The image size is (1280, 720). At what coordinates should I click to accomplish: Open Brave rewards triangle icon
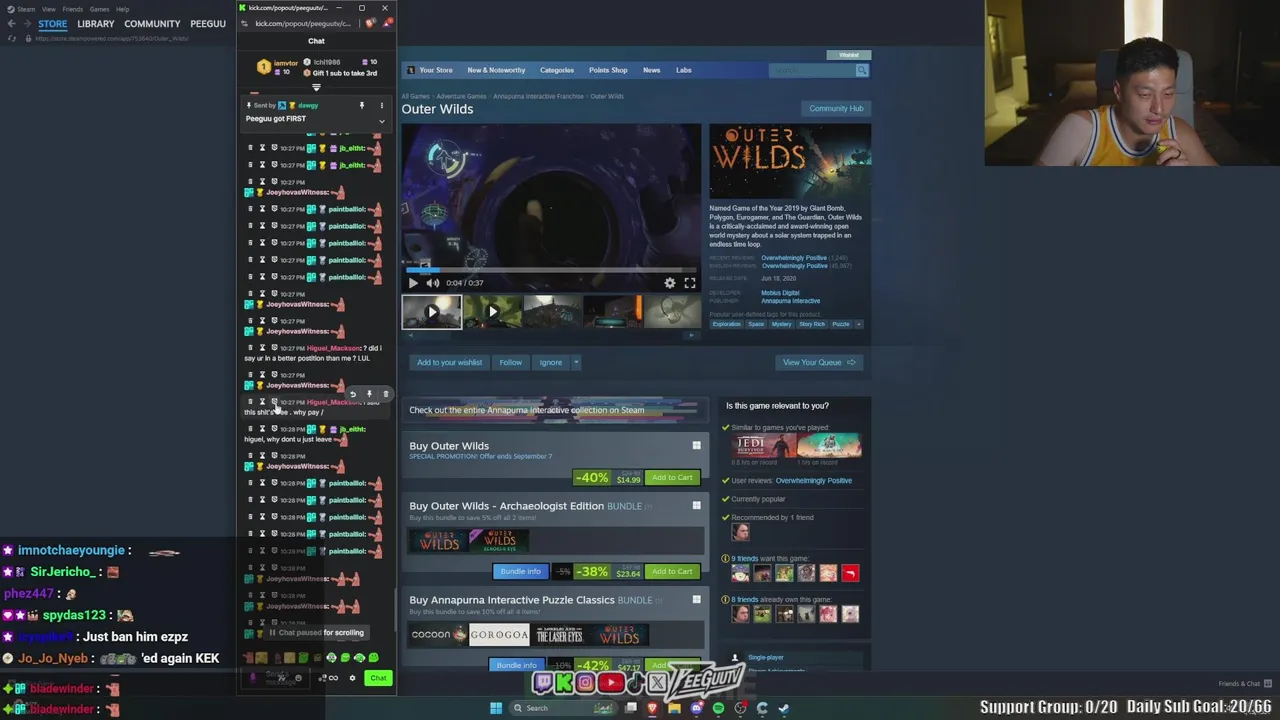387,23
